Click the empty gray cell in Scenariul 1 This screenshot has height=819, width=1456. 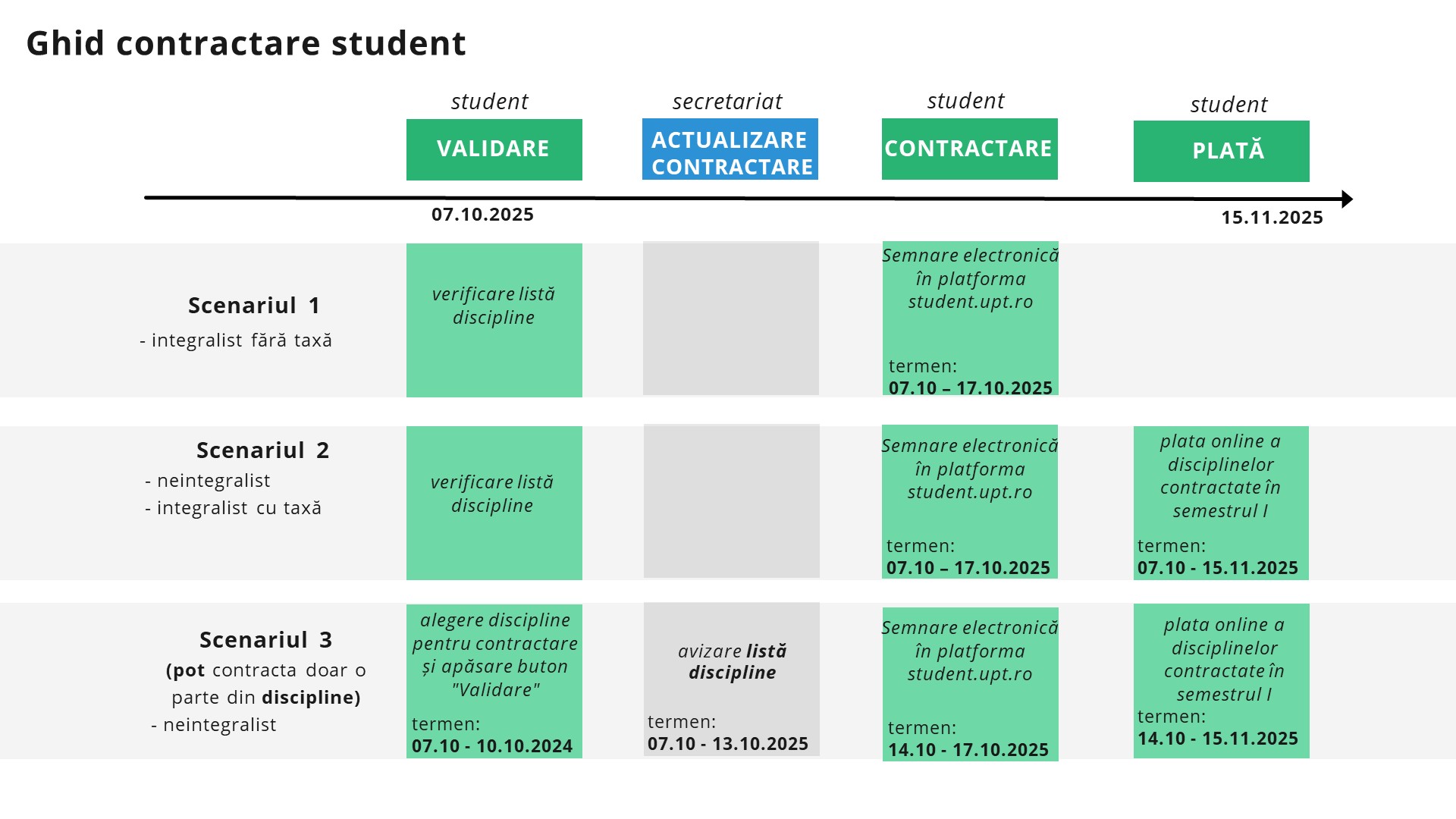point(730,318)
